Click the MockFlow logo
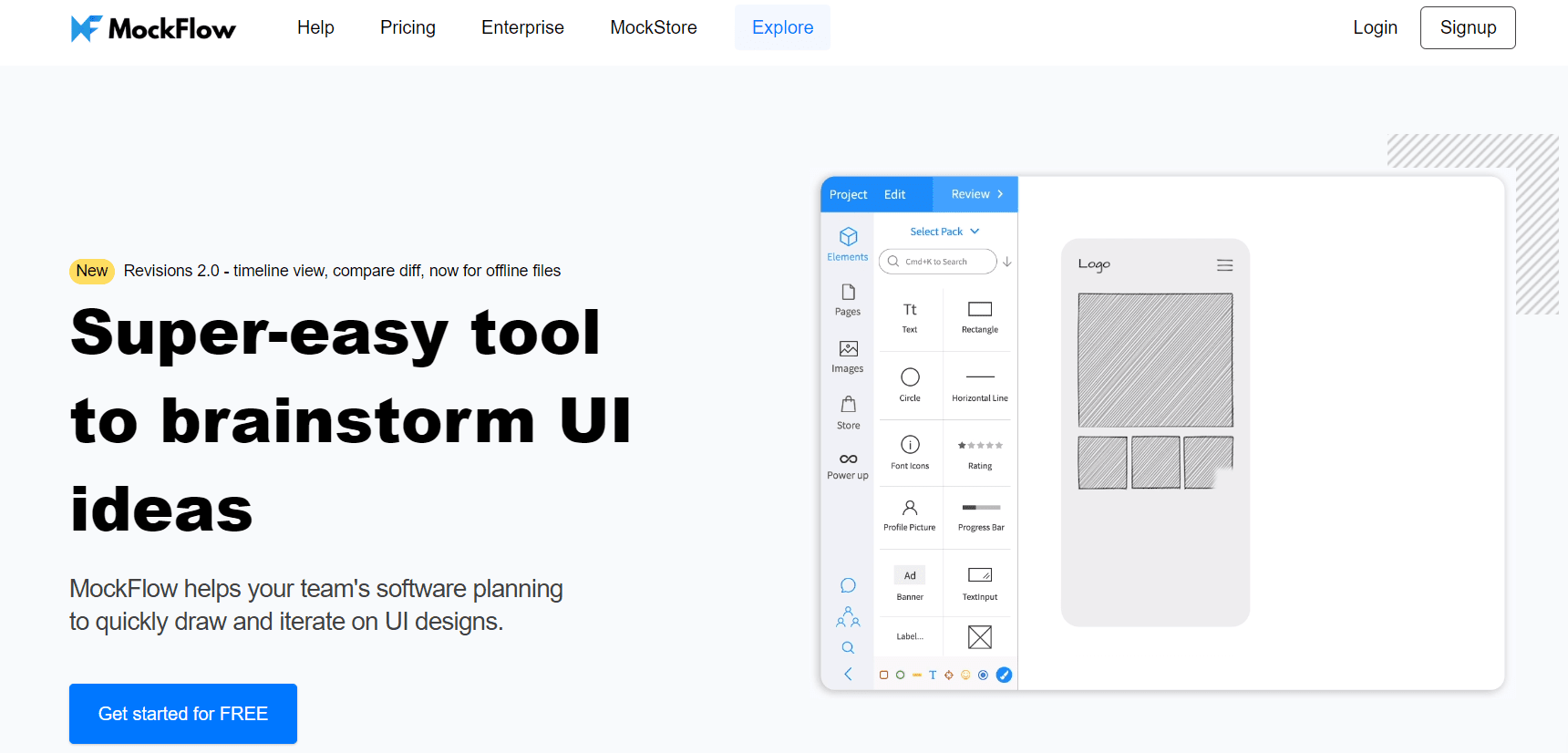 [x=153, y=28]
